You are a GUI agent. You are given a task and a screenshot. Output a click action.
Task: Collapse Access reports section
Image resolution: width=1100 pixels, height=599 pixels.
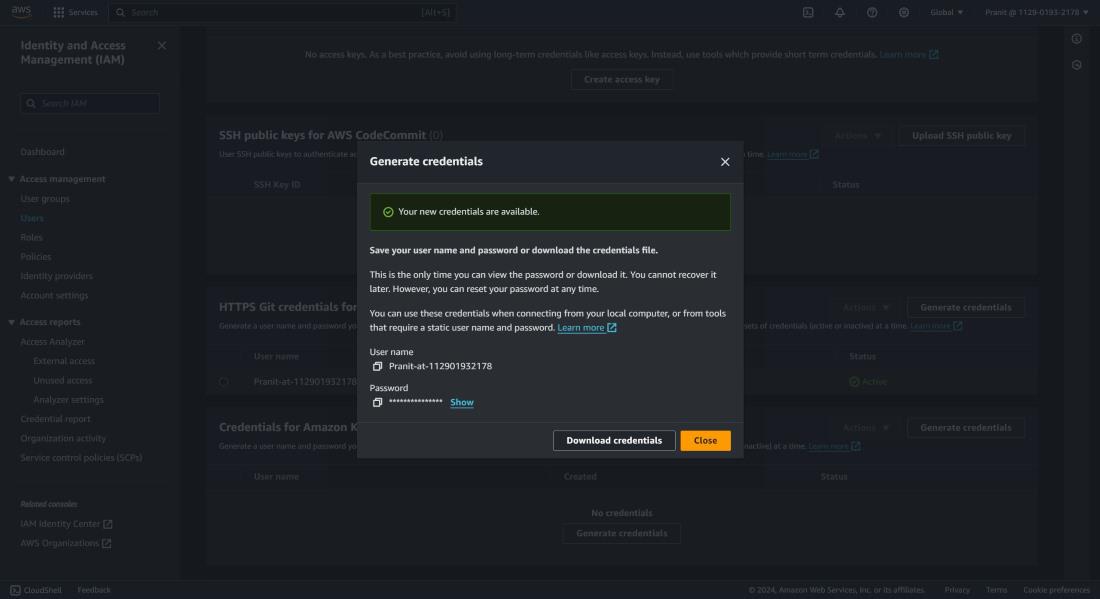(12, 322)
